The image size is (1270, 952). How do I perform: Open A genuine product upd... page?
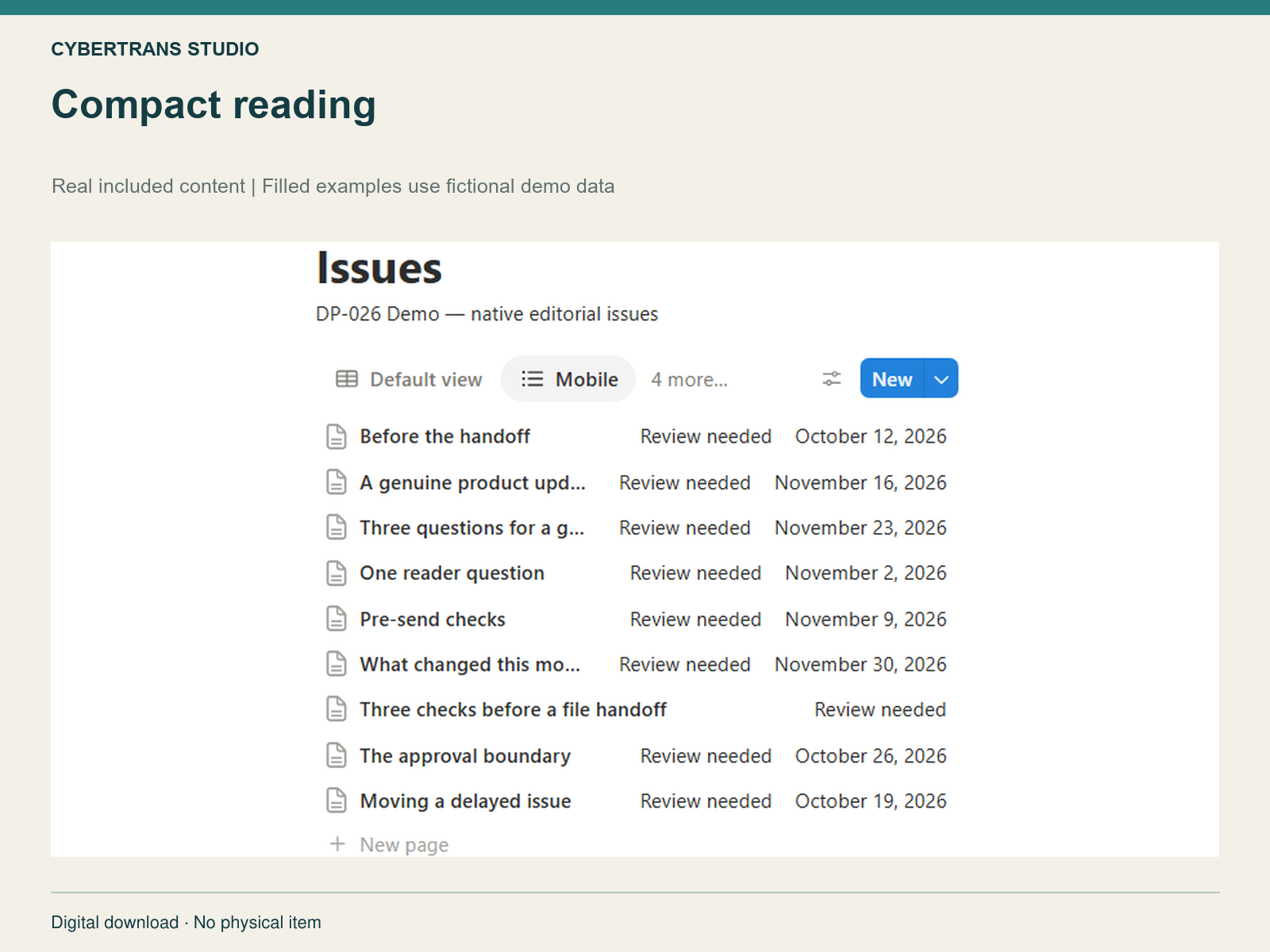(x=472, y=482)
